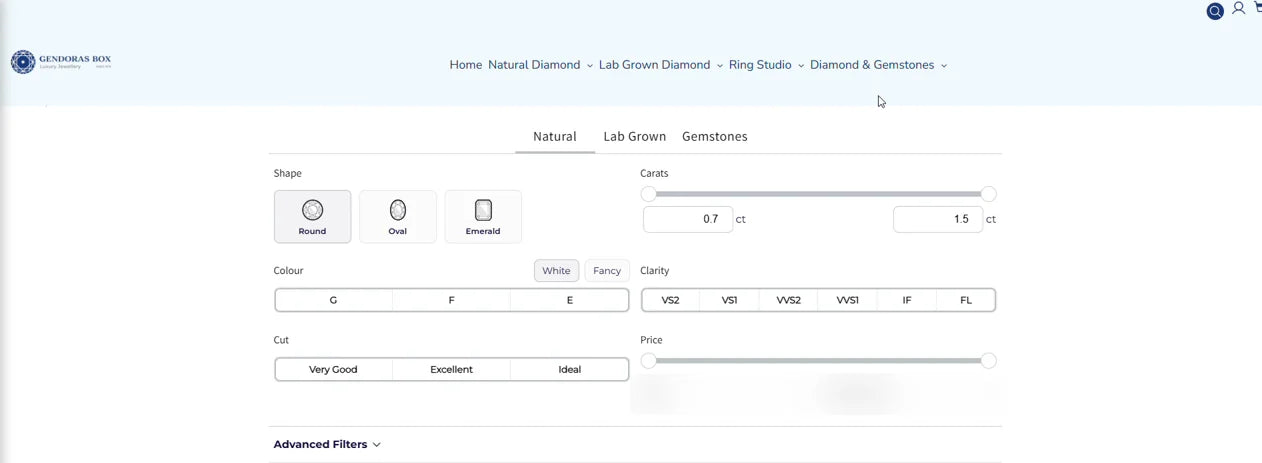Focus the minimum carat field 0.7
The image size is (1262, 463).
(688, 219)
